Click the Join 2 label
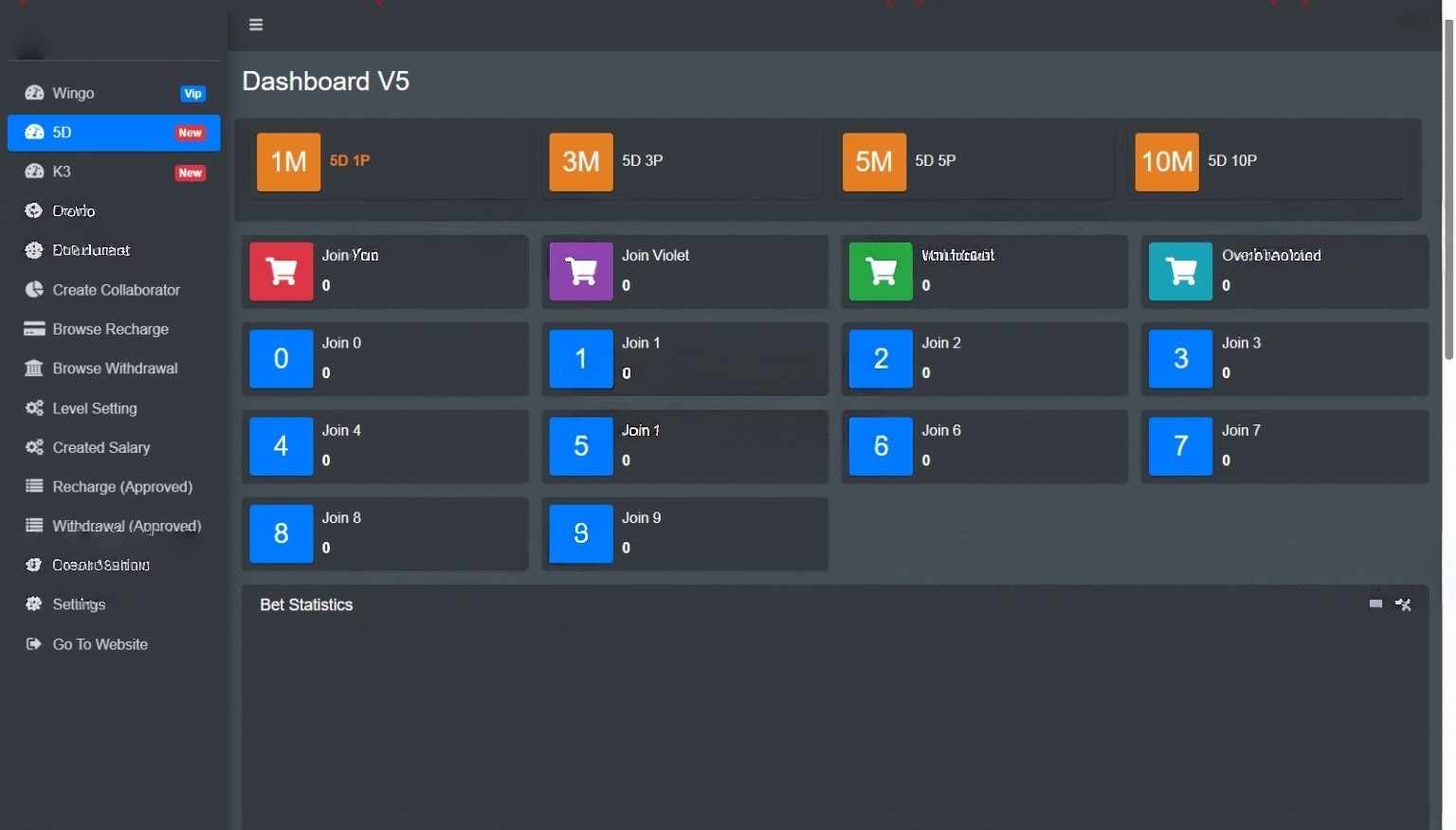Screen dimensions: 1456x830 [x=941, y=343]
